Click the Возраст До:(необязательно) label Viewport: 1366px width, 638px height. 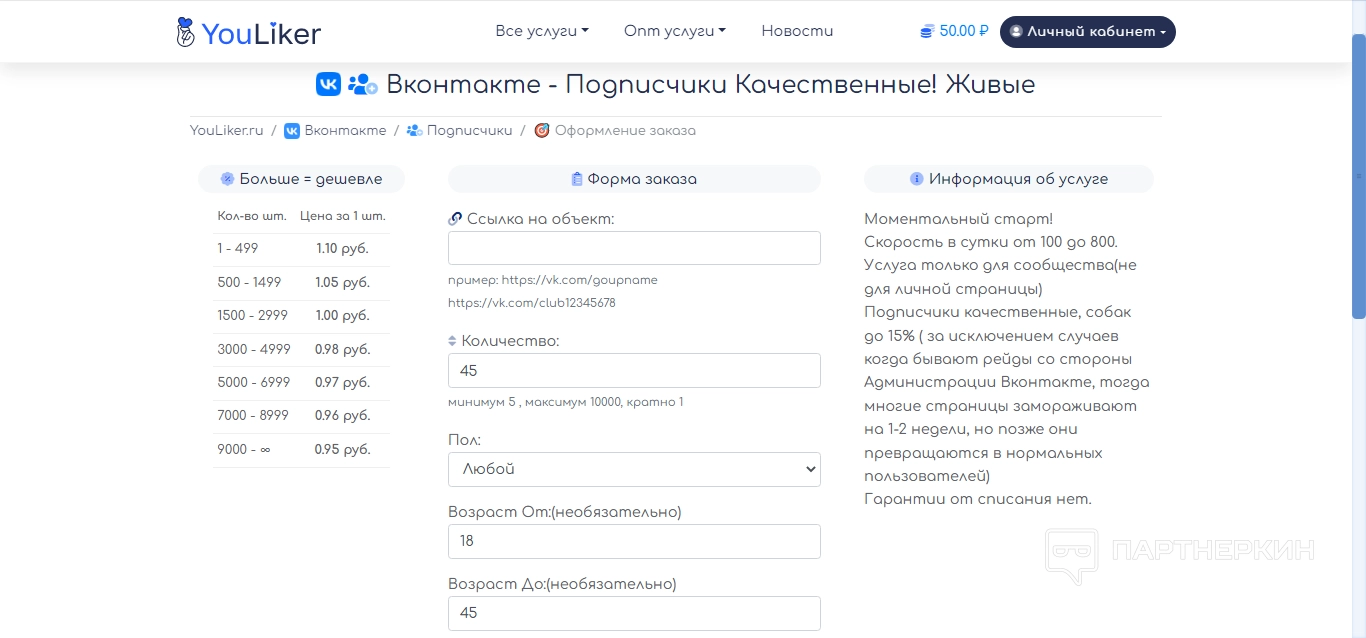[x=562, y=584]
